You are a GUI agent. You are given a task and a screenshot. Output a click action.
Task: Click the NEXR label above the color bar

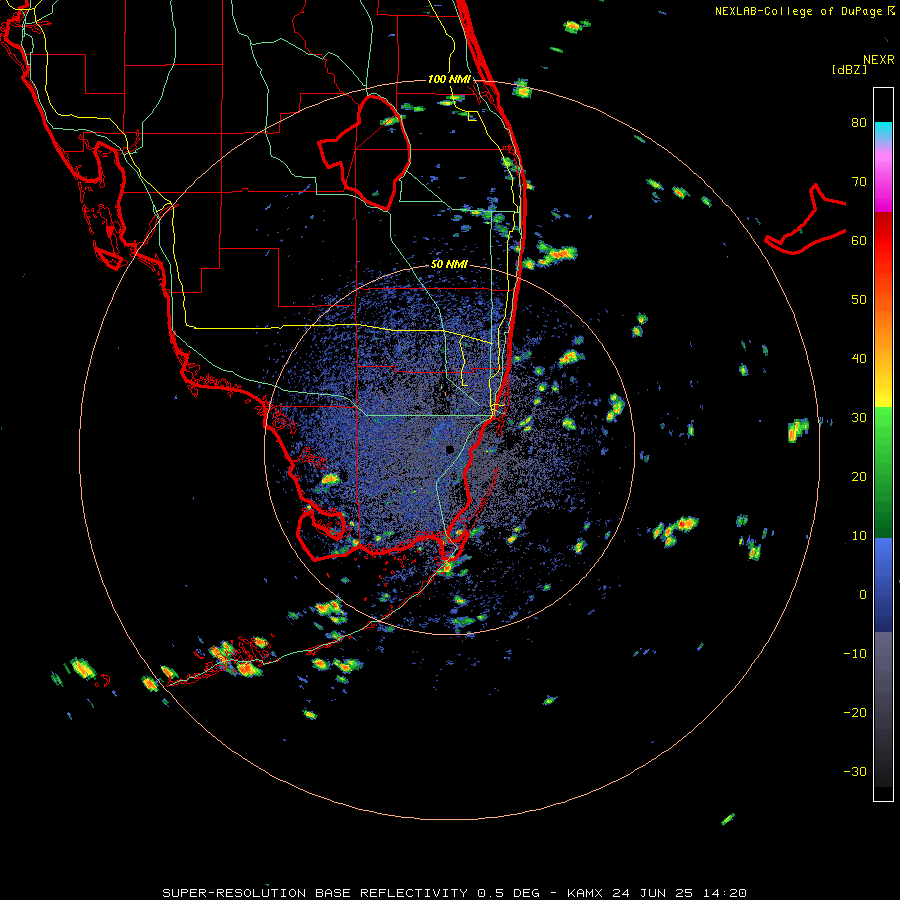879,60
